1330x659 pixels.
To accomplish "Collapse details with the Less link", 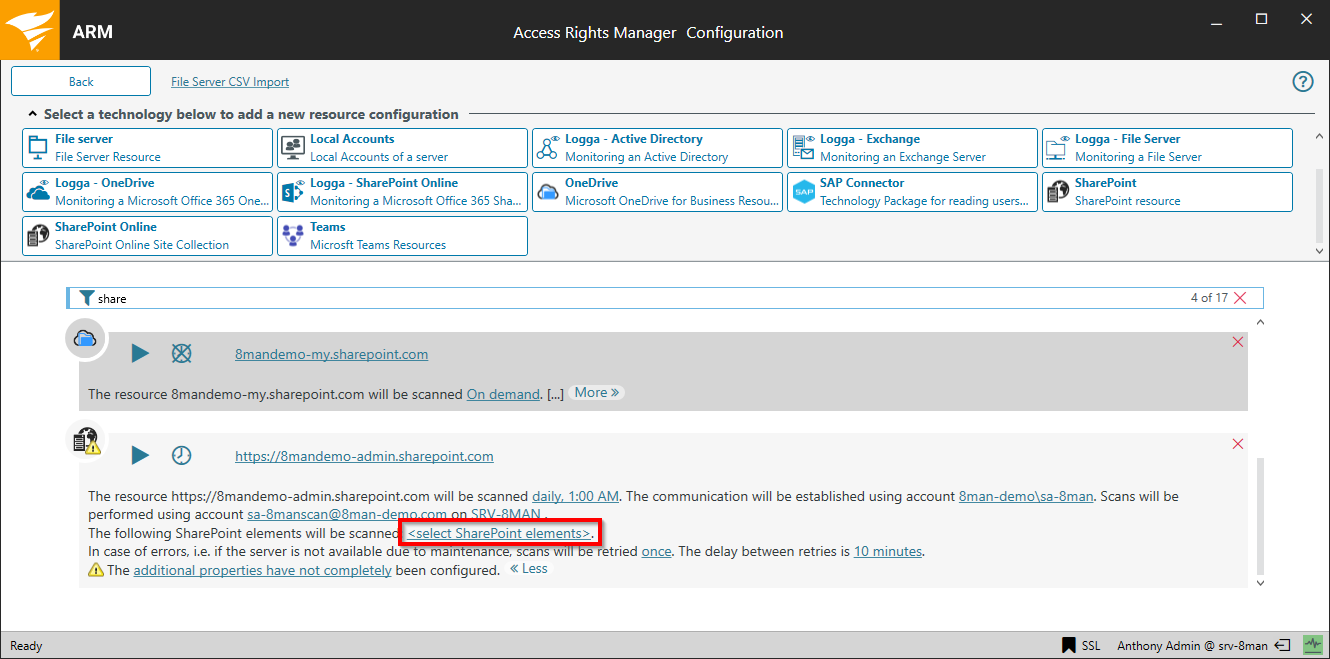I will [529, 569].
